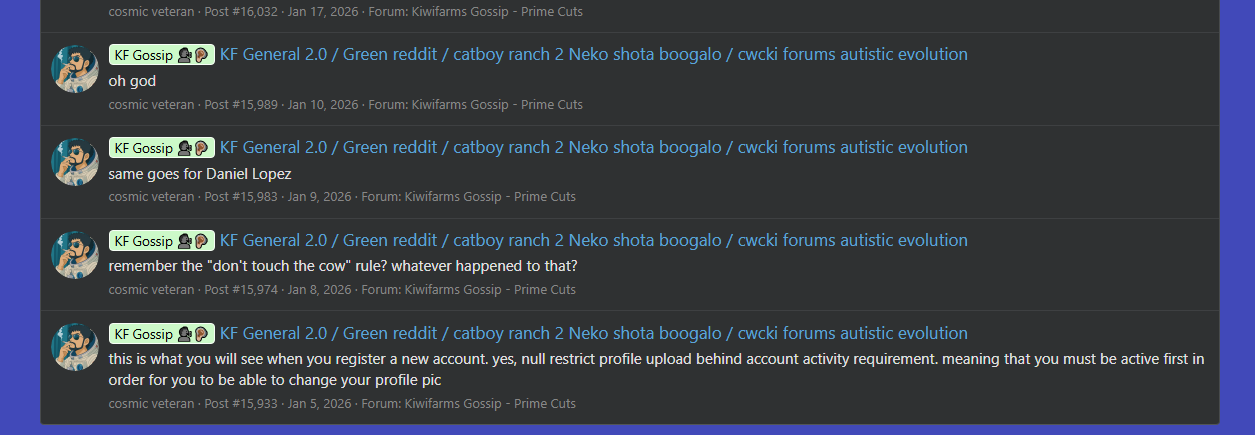Screen dimensions: 1255x435
Task: Open the Kiwifarms Gossip forum link dated Jan 5, 2026
Action: [x=504, y=404]
